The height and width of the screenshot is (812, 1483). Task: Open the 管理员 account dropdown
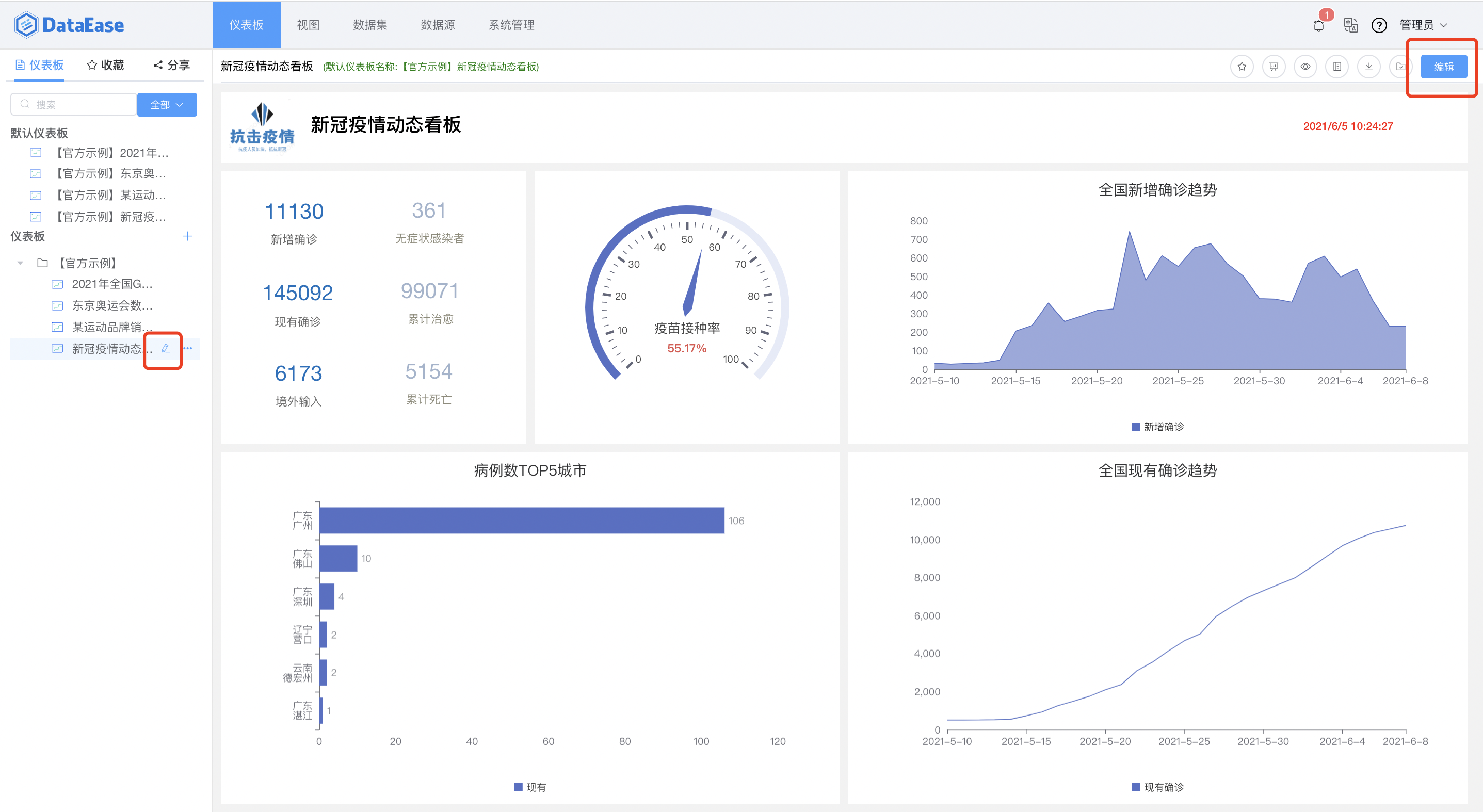1416,25
